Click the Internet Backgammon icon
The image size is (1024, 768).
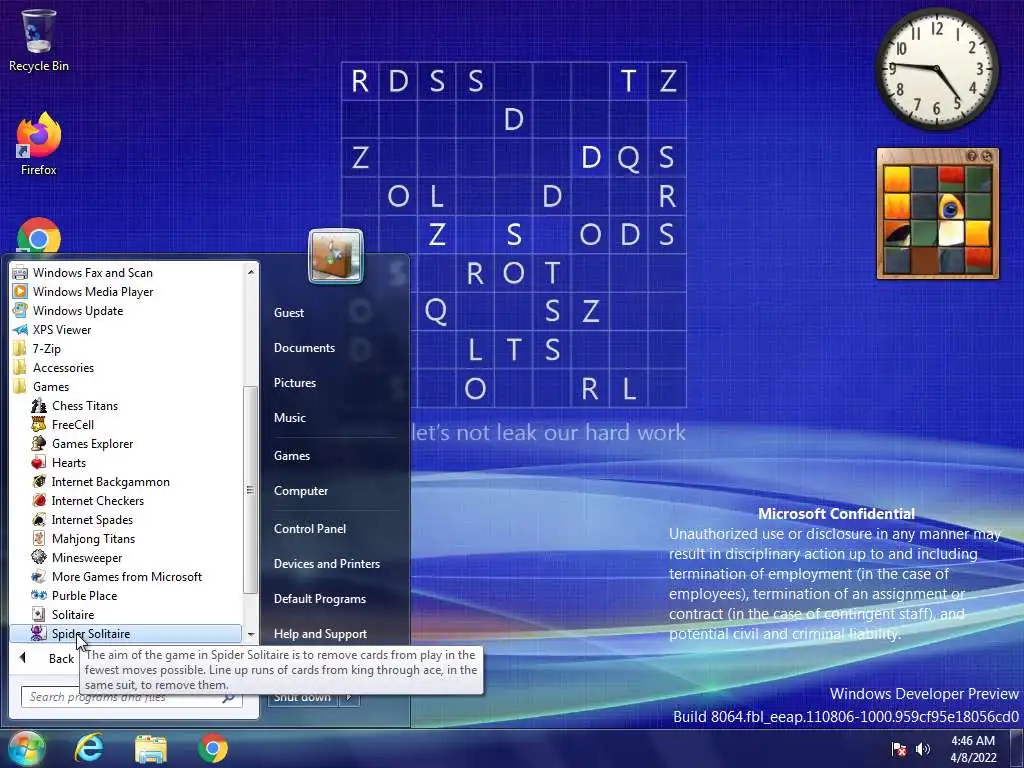click(39, 481)
